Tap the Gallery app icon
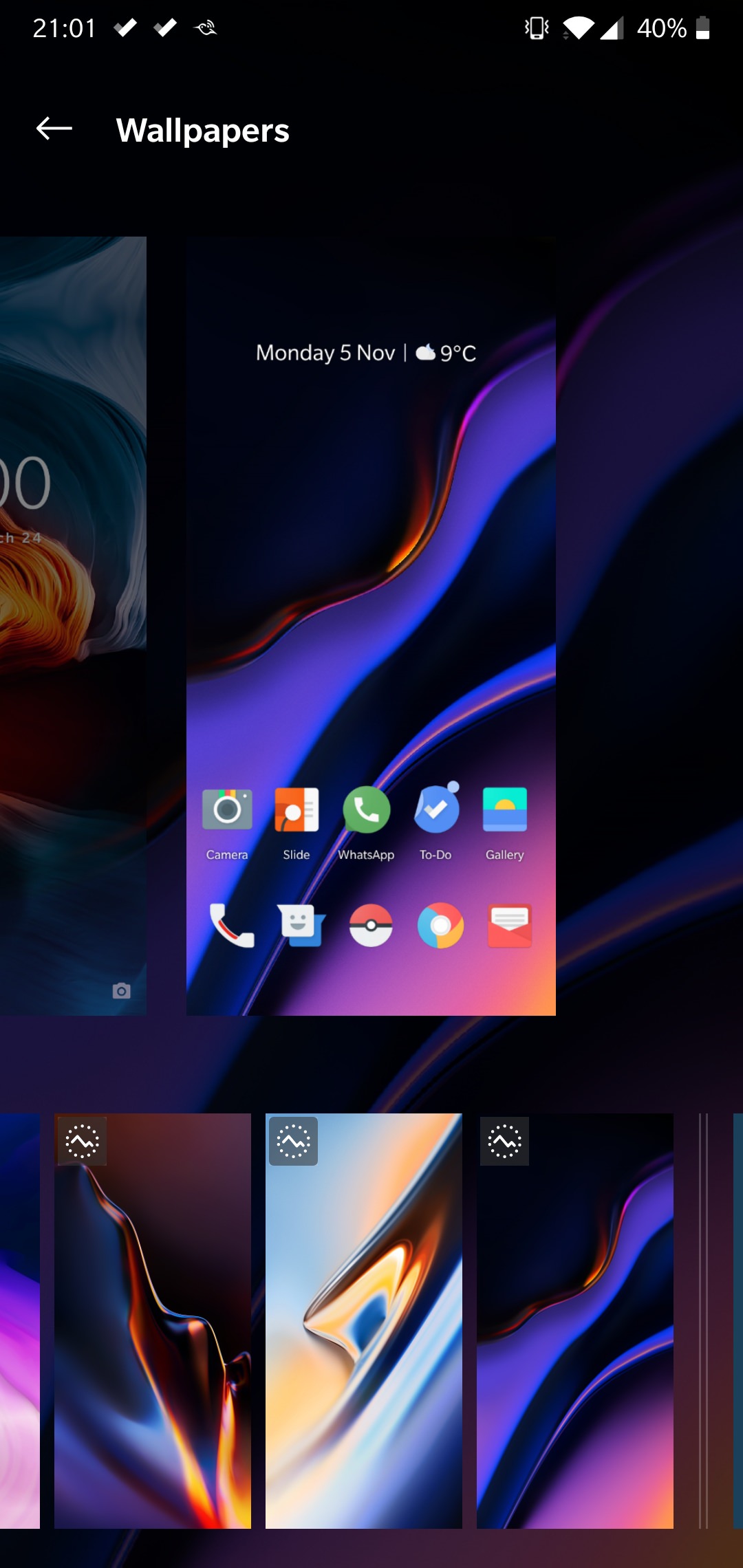The image size is (743, 1568). (x=505, y=811)
